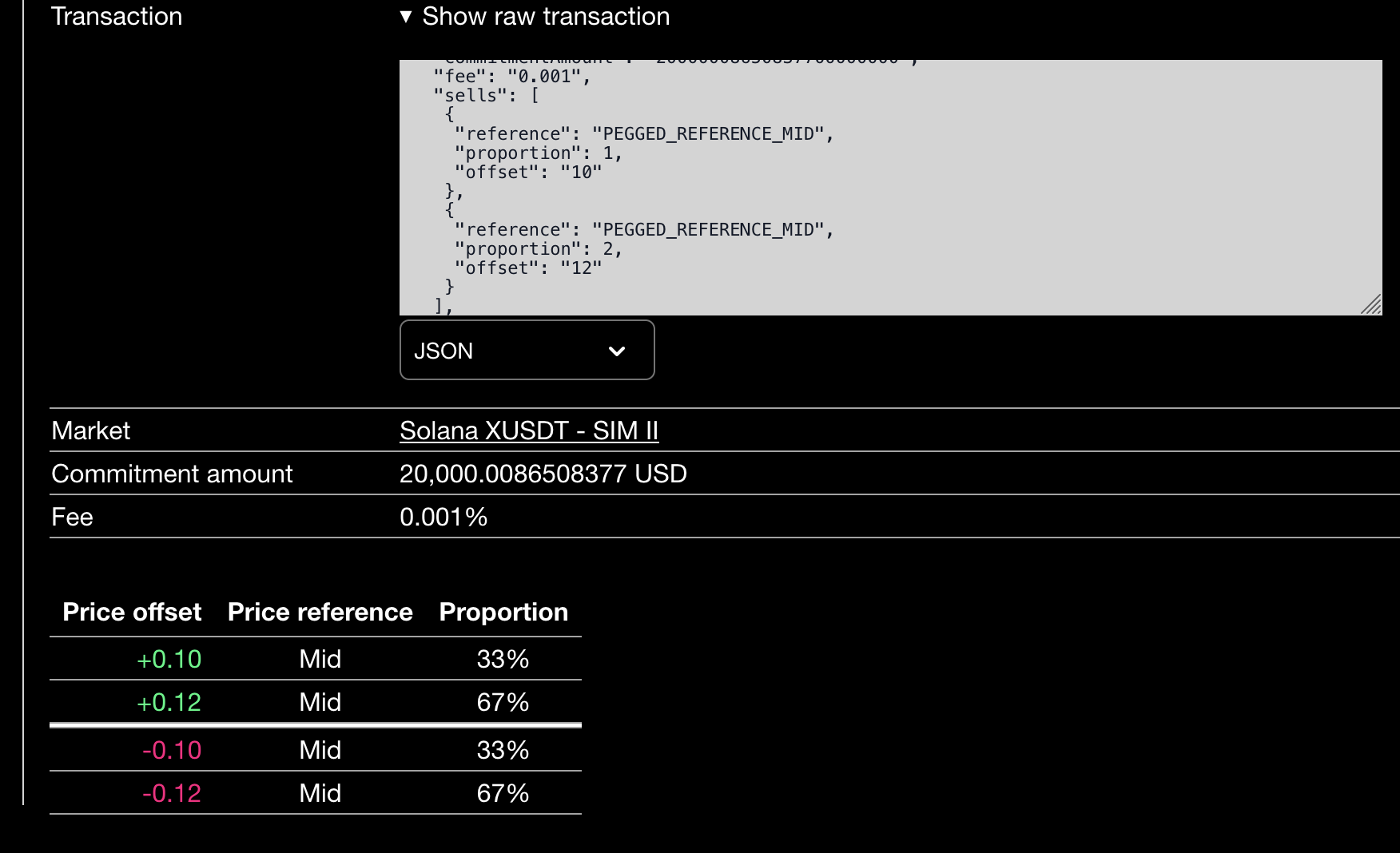Click the Fee row showing 0.001%

443,517
